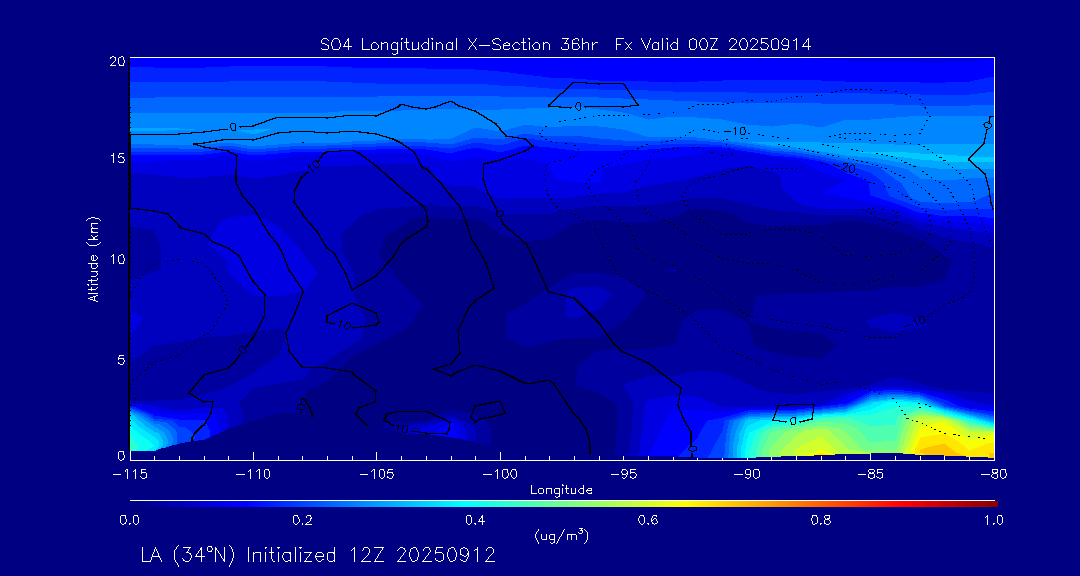Click the Longitude x-axis label
The height and width of the screenshot is (576, 1080).
click(561, 490)
